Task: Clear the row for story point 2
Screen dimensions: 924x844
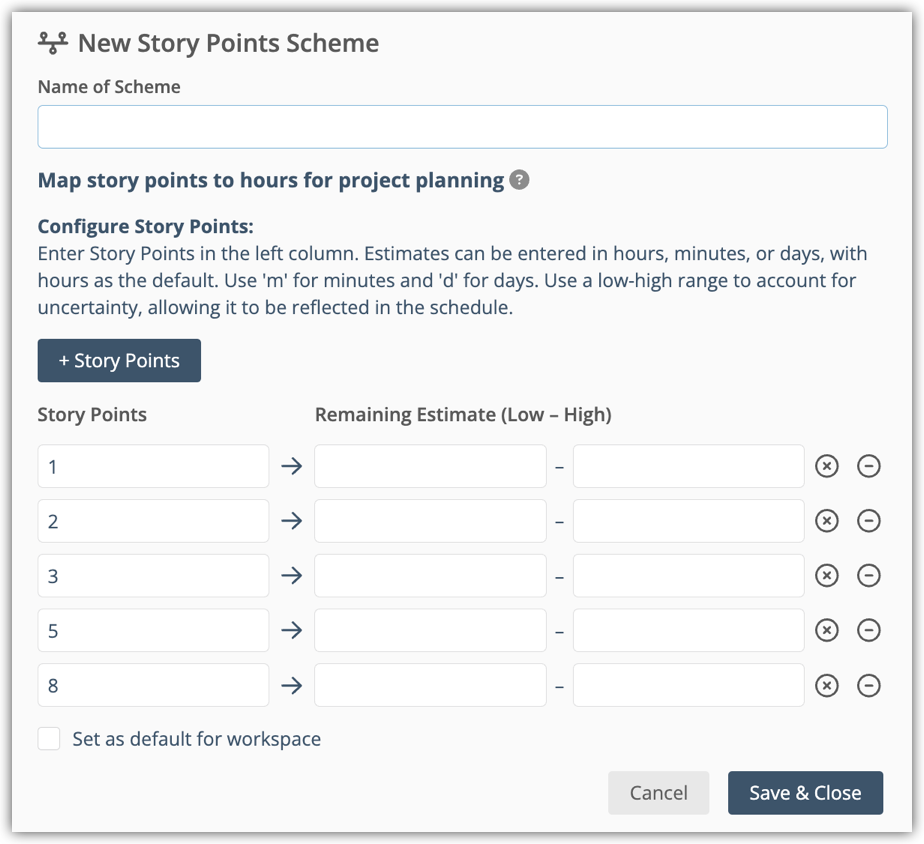Action: coord(827,521)
